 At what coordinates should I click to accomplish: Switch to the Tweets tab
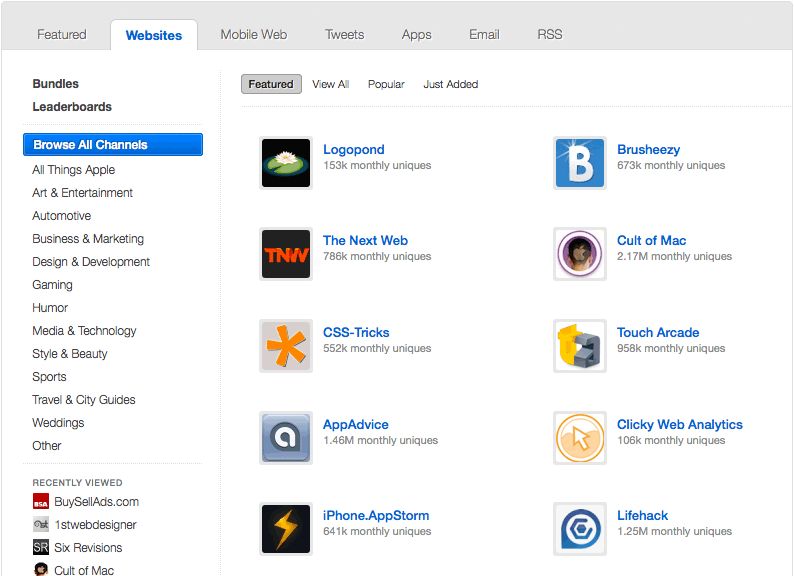tap(344, 34)
